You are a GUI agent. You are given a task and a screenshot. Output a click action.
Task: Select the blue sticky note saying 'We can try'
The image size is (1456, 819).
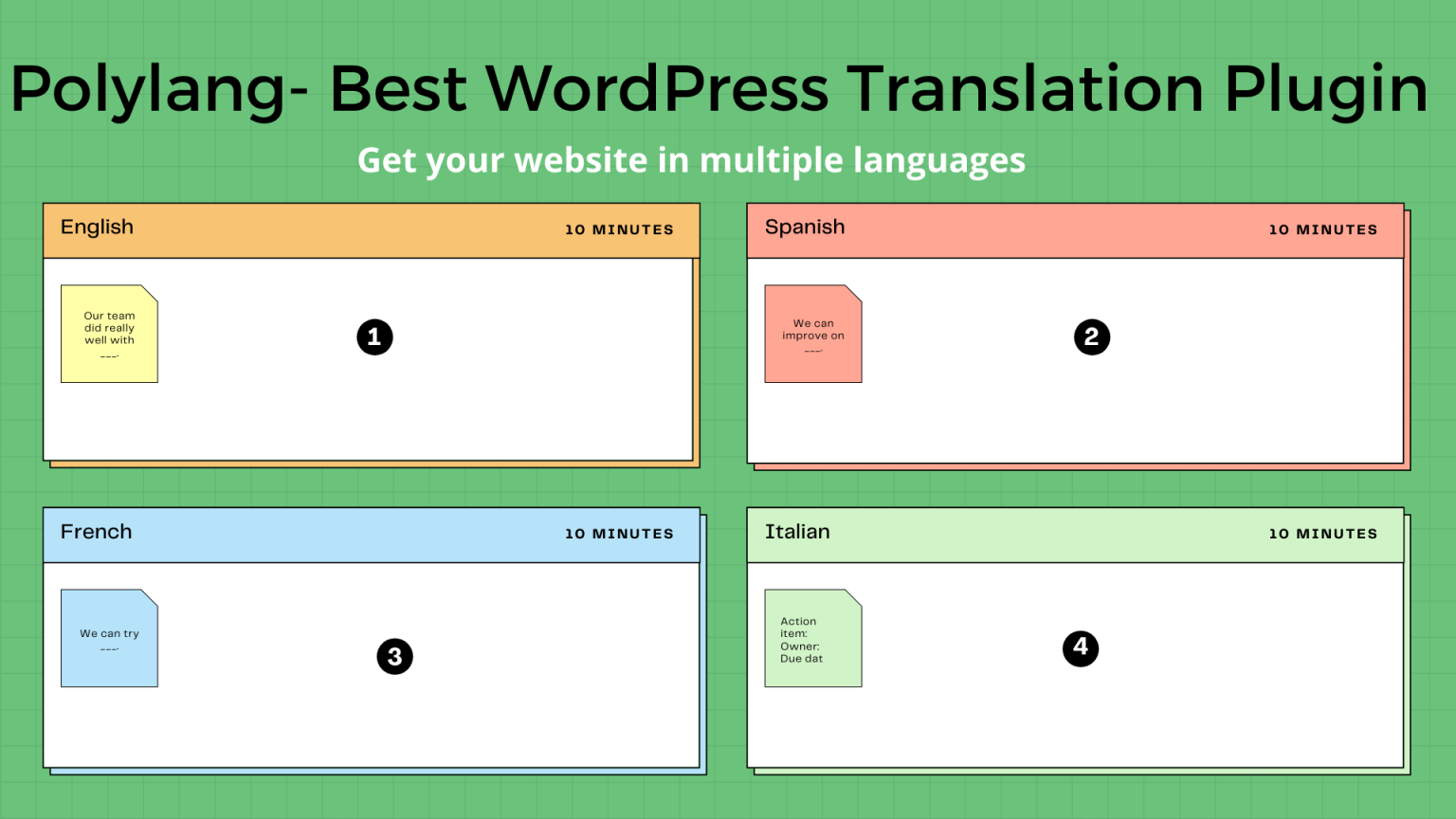(109, 637)
